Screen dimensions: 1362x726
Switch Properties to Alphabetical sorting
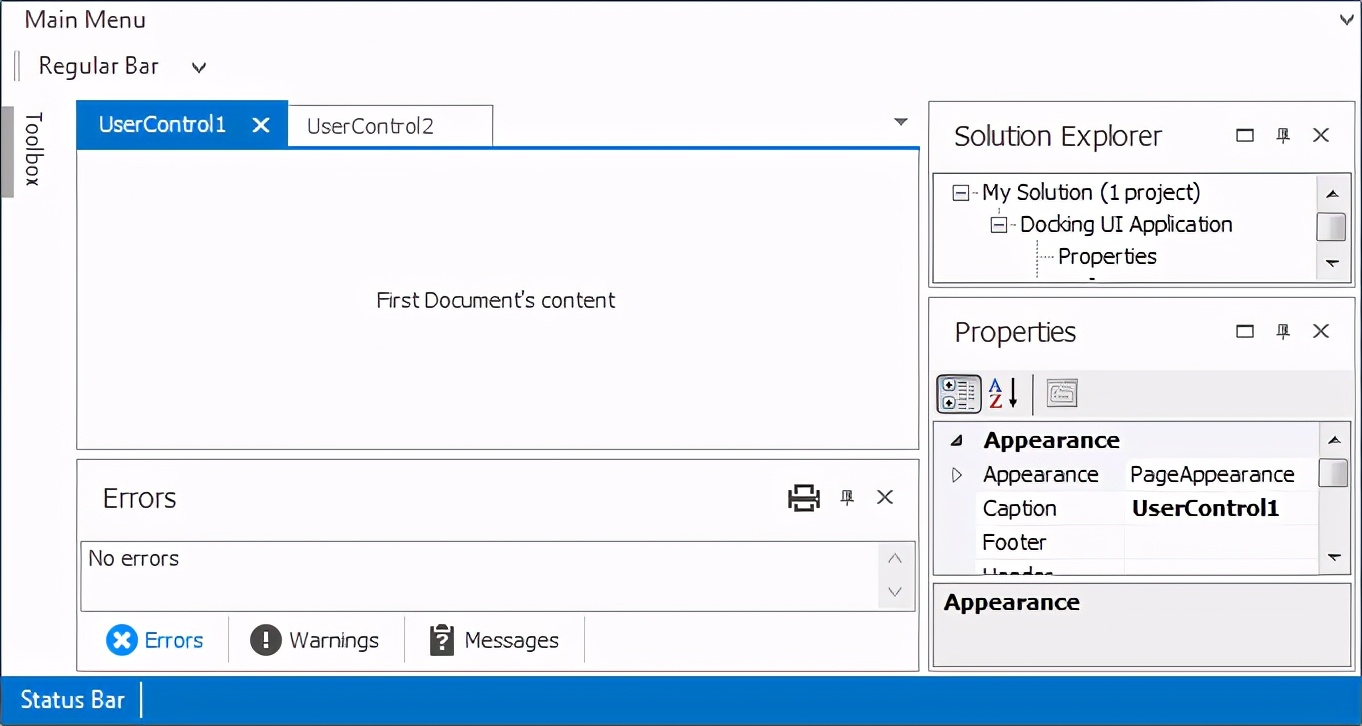click(1002, 393)
